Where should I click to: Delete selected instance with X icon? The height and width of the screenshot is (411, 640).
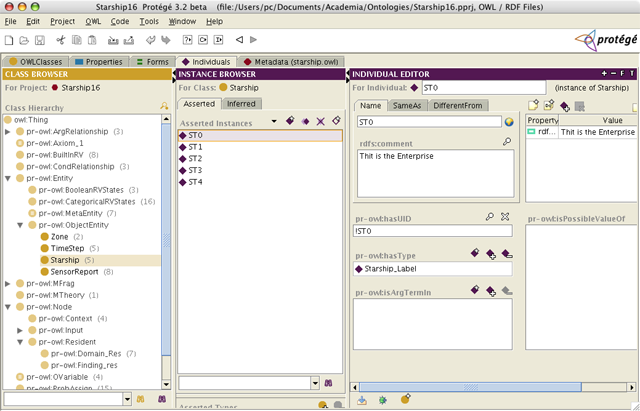pyautogui.click(x=320, y=121)
